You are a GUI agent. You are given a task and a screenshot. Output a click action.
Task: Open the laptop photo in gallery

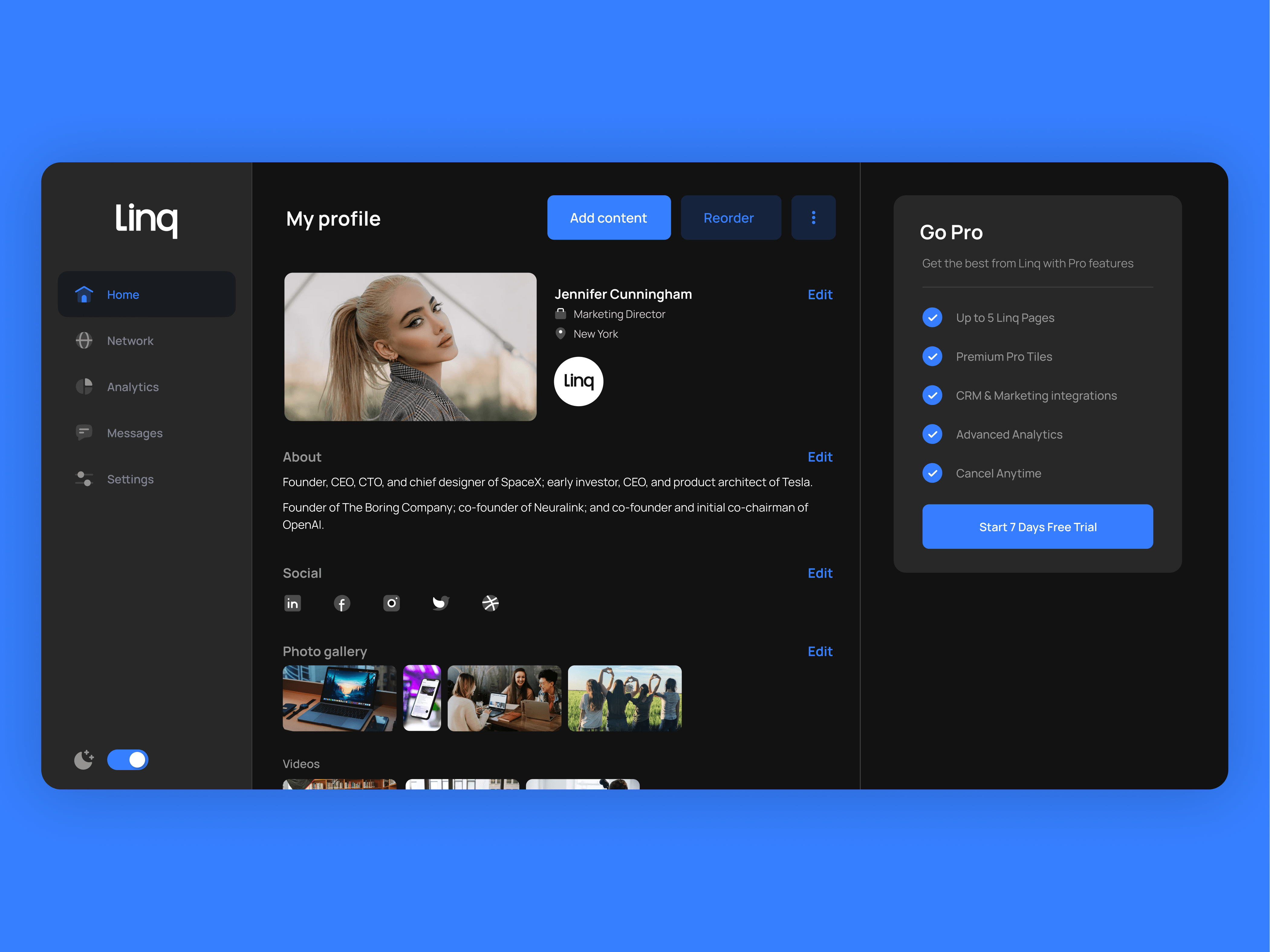click(339, 698)
